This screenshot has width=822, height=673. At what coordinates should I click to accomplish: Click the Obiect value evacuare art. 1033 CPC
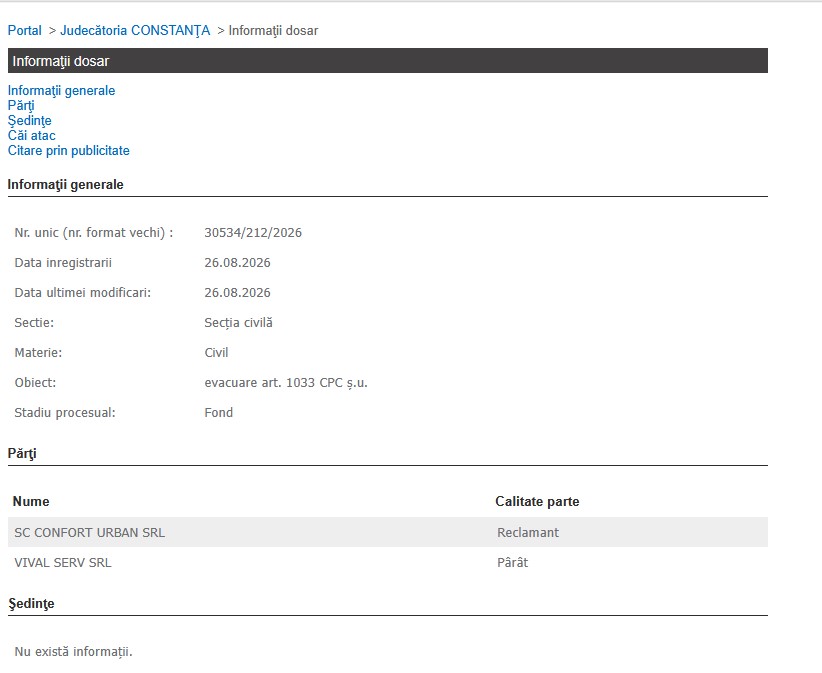(x=286, y=383)
